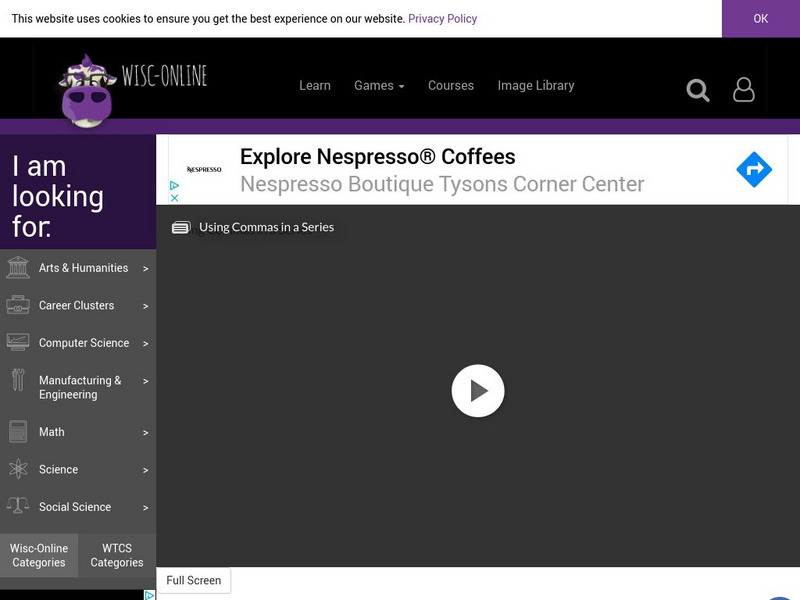Click the Math calculator icon

(x=18, y=432)
